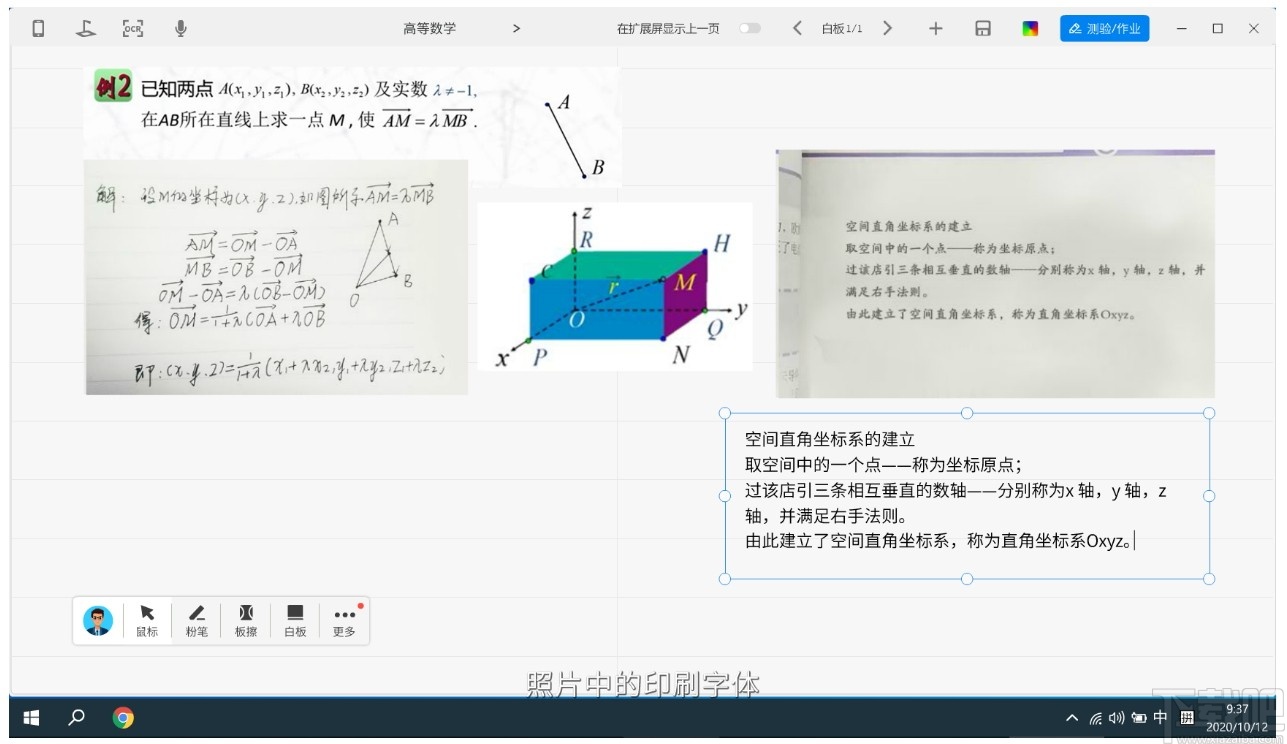The width and height of the screenshot is (1287, 744).
Task: Open the OCR text recognition tool
Action: 132,28
